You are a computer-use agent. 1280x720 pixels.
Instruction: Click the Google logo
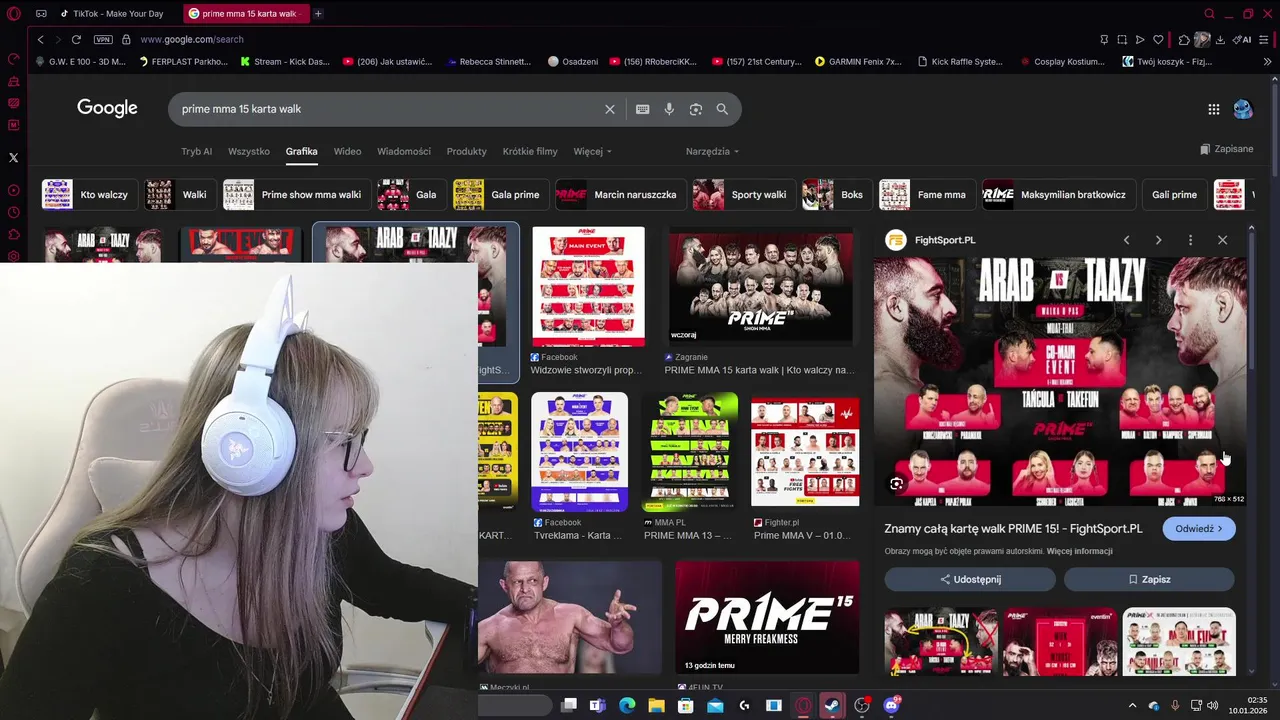(107, 108)
